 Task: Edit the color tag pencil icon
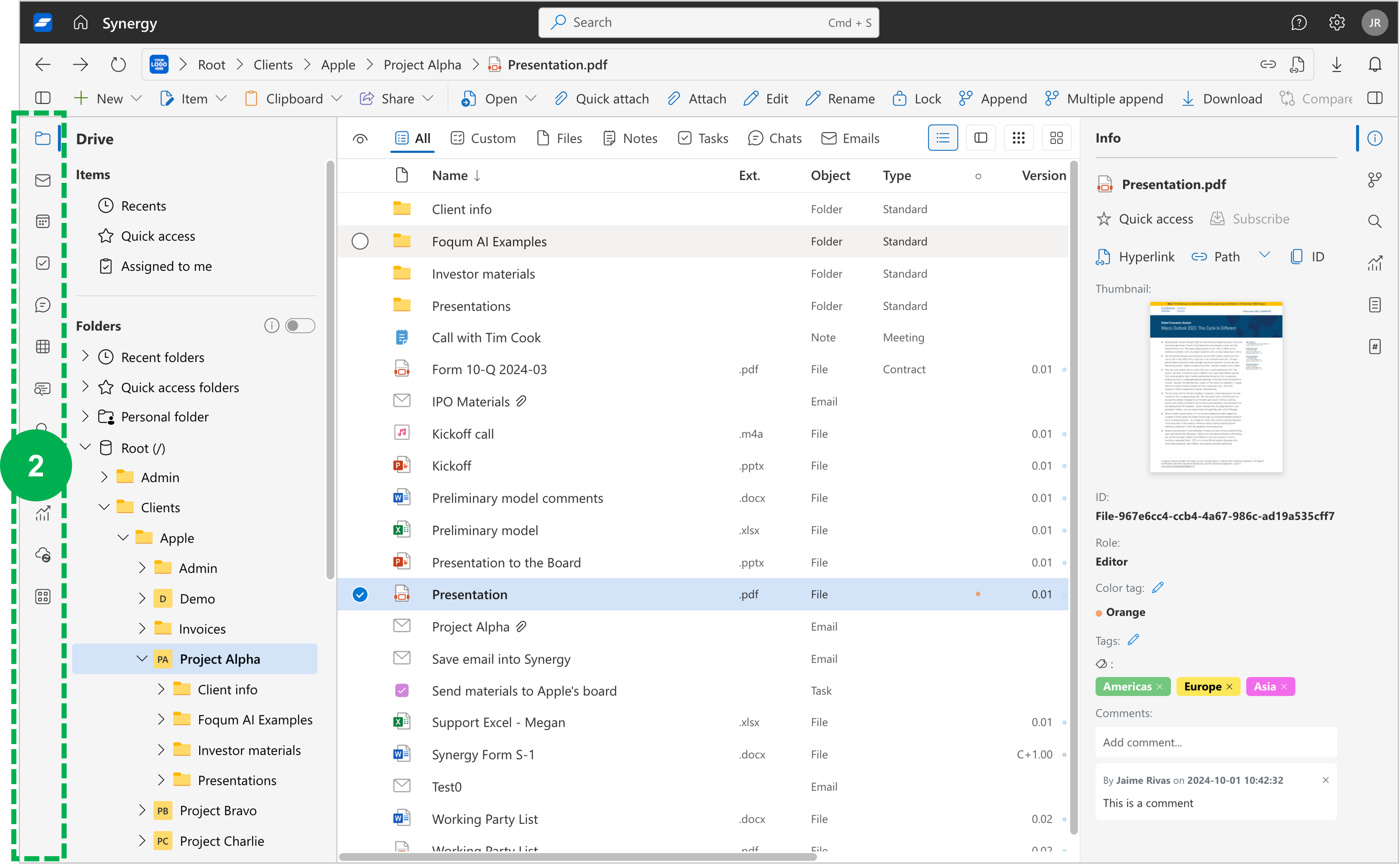(1158, 587)
